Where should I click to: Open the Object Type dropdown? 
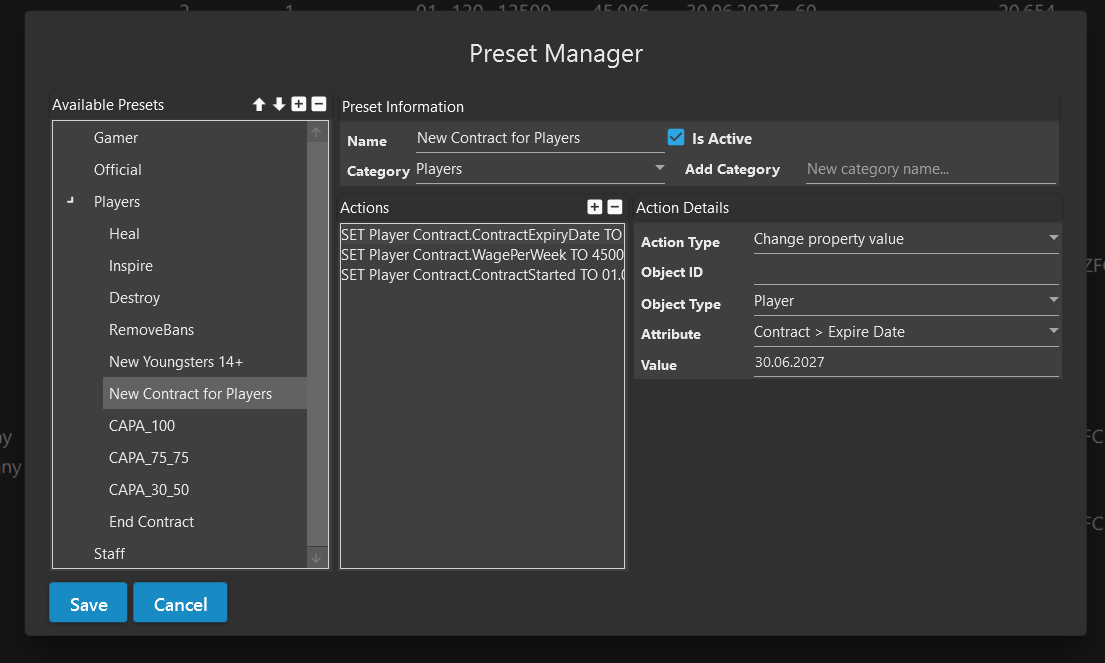tap(906, 301)
